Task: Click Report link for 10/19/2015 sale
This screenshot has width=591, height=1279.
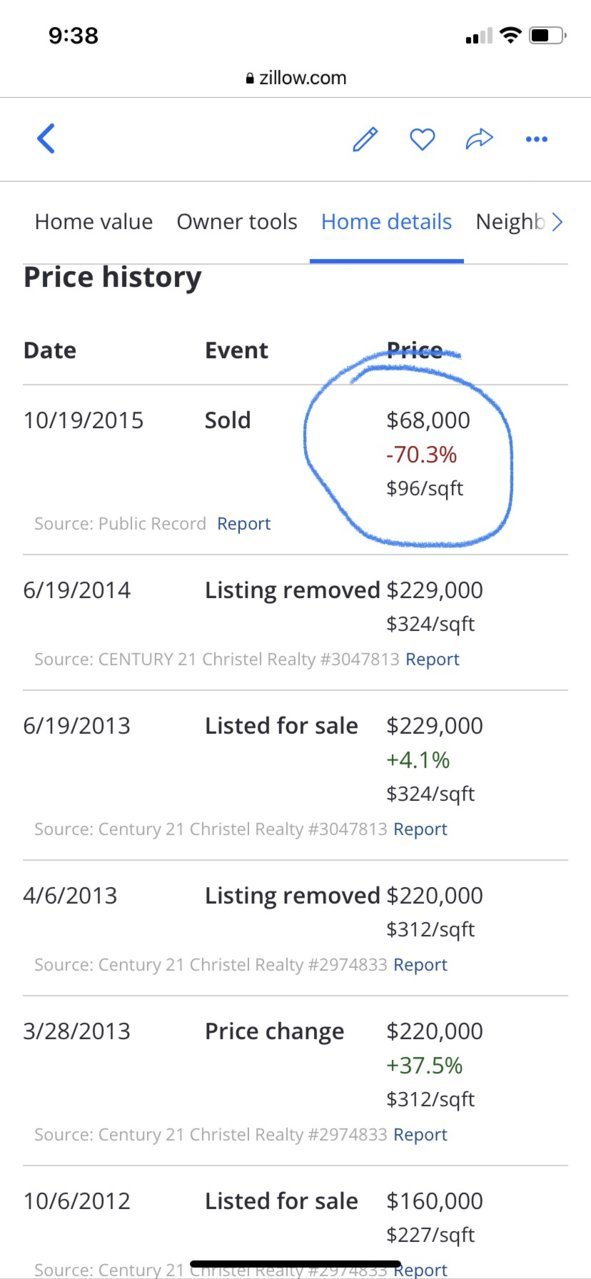Action: [x=244, y=523]
